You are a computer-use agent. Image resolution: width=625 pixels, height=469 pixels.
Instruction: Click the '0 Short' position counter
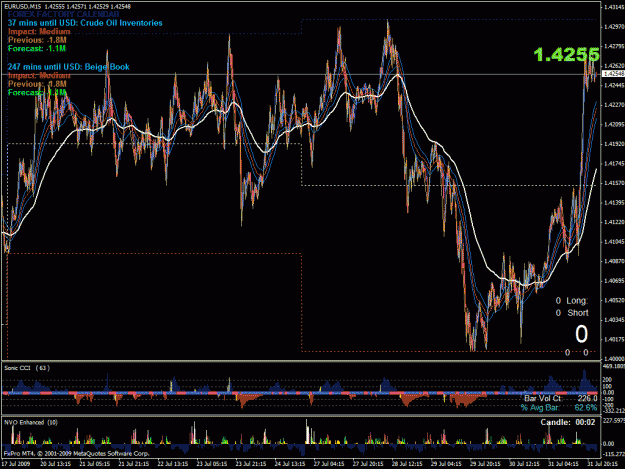coord(572,313)
